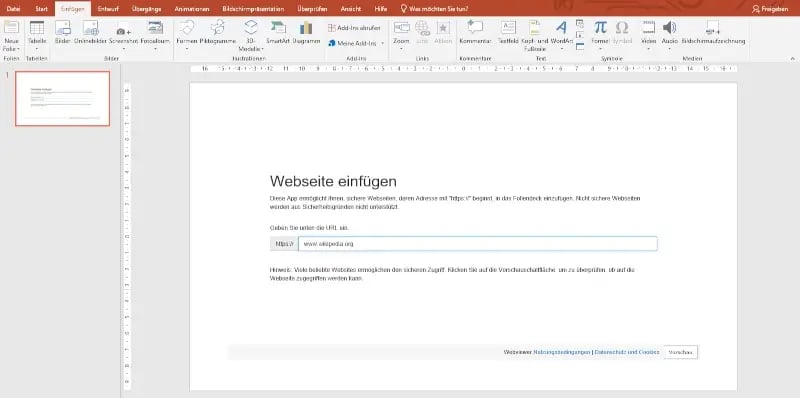
Task: Click the Aktion star icon
Action: (443, 28)
